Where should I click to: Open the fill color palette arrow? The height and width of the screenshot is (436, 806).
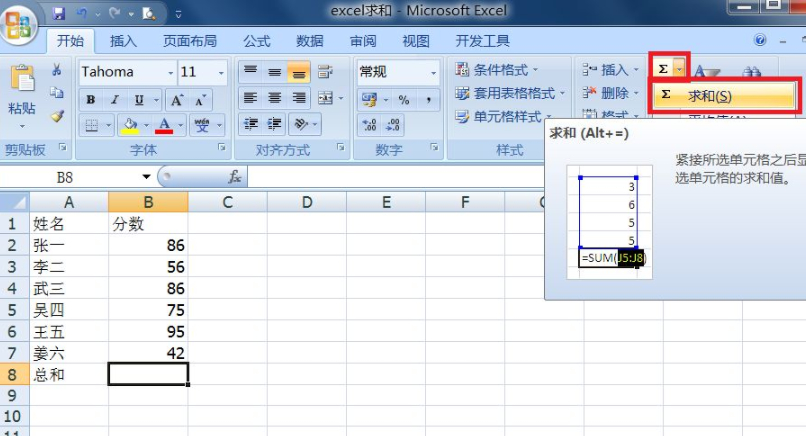pyautogui.click(x=146, y=125)
